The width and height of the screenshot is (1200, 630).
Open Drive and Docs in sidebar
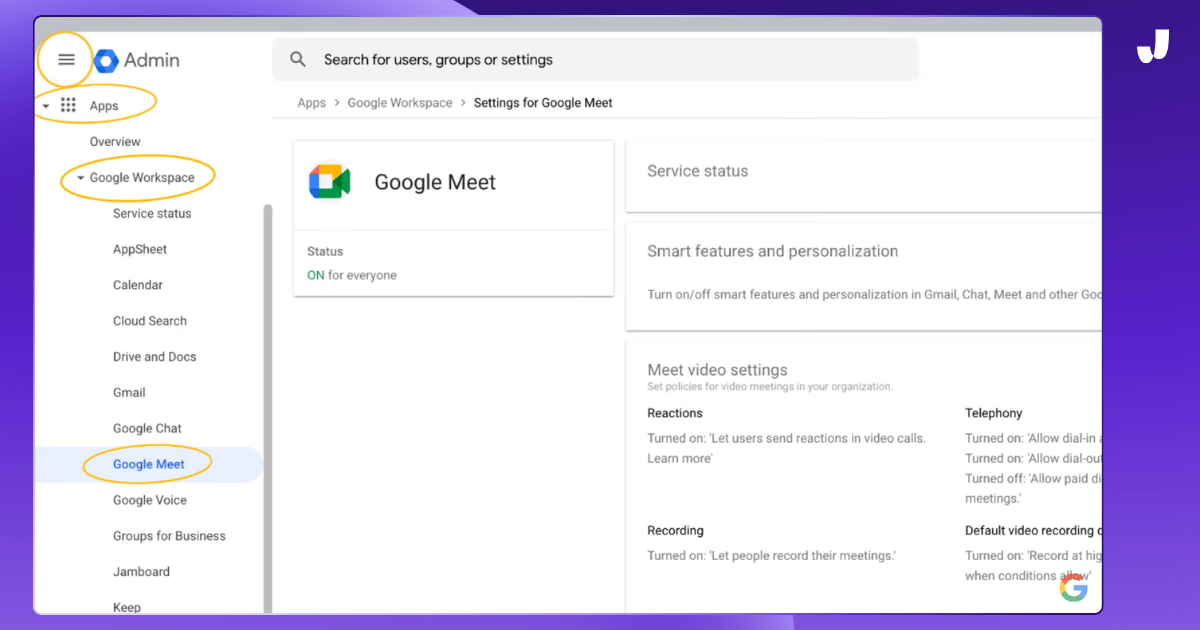point(155,357)
